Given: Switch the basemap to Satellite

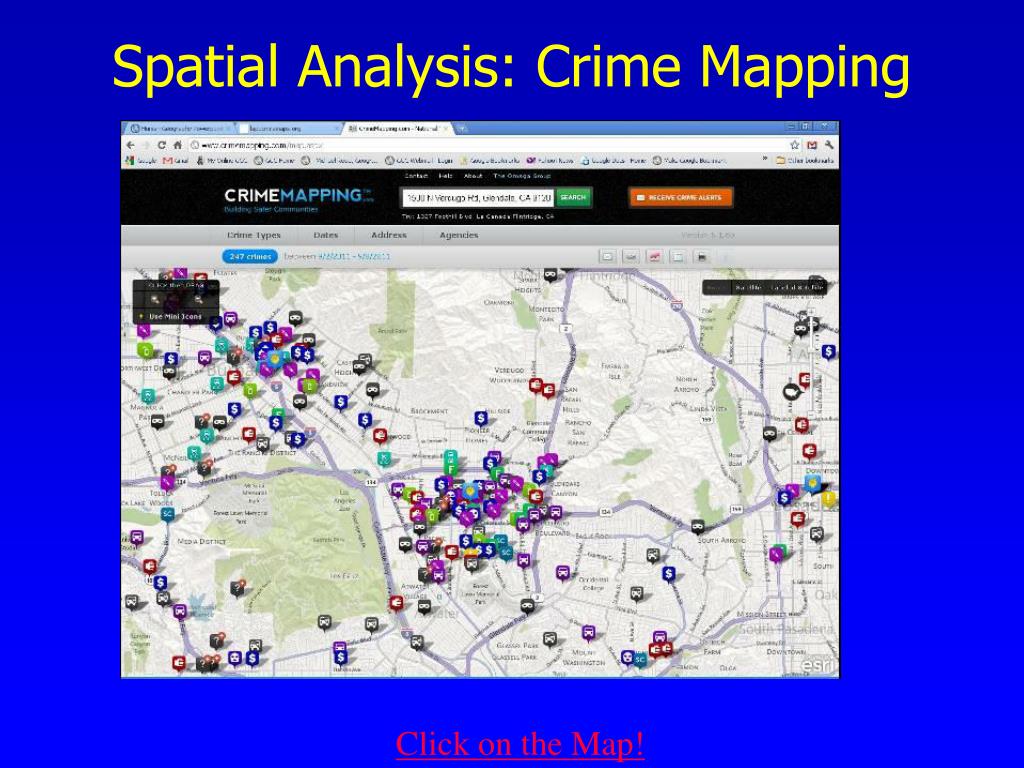Looking at the screenshot, I should (748, 287).
